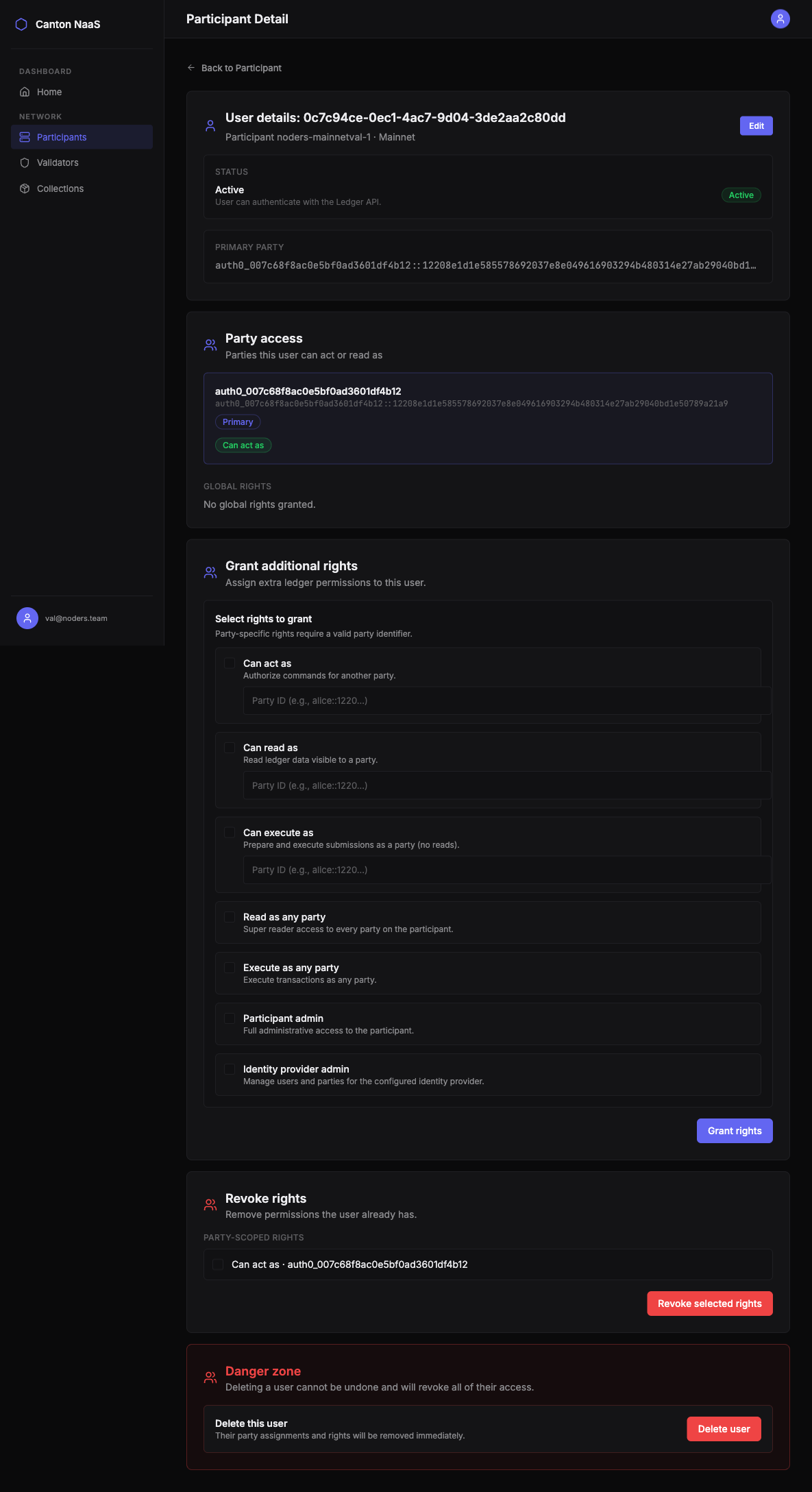Screen dimensions: 812x1492
Task: Click the Home house icon in sidebar
Action: coord(25,92)
